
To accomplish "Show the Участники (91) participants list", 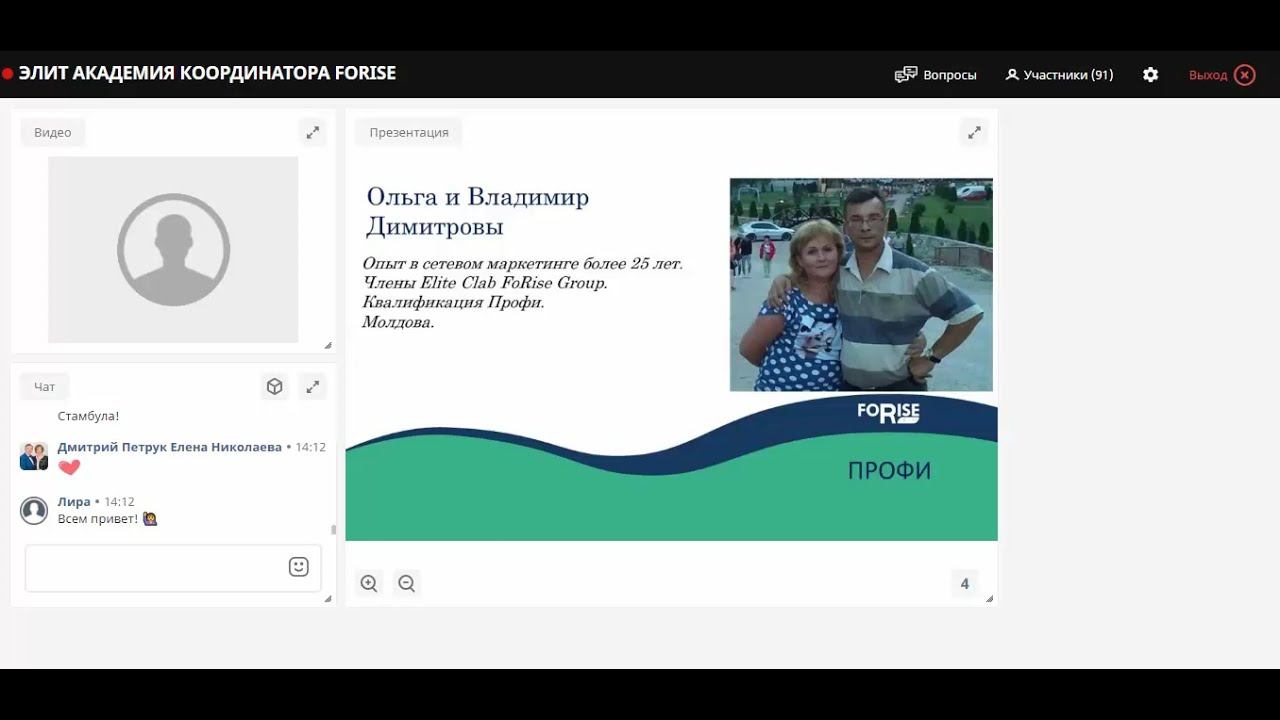I will [x=1059, y=75].
